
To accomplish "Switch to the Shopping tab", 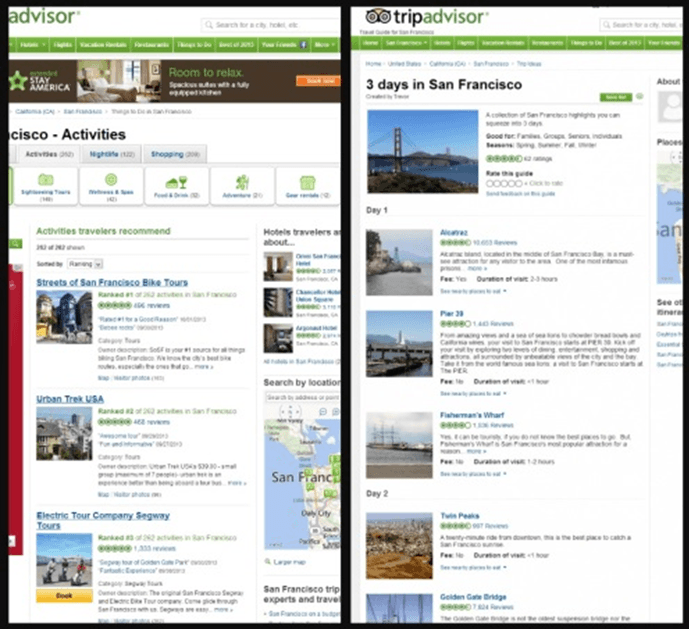I will coord(175,154).
